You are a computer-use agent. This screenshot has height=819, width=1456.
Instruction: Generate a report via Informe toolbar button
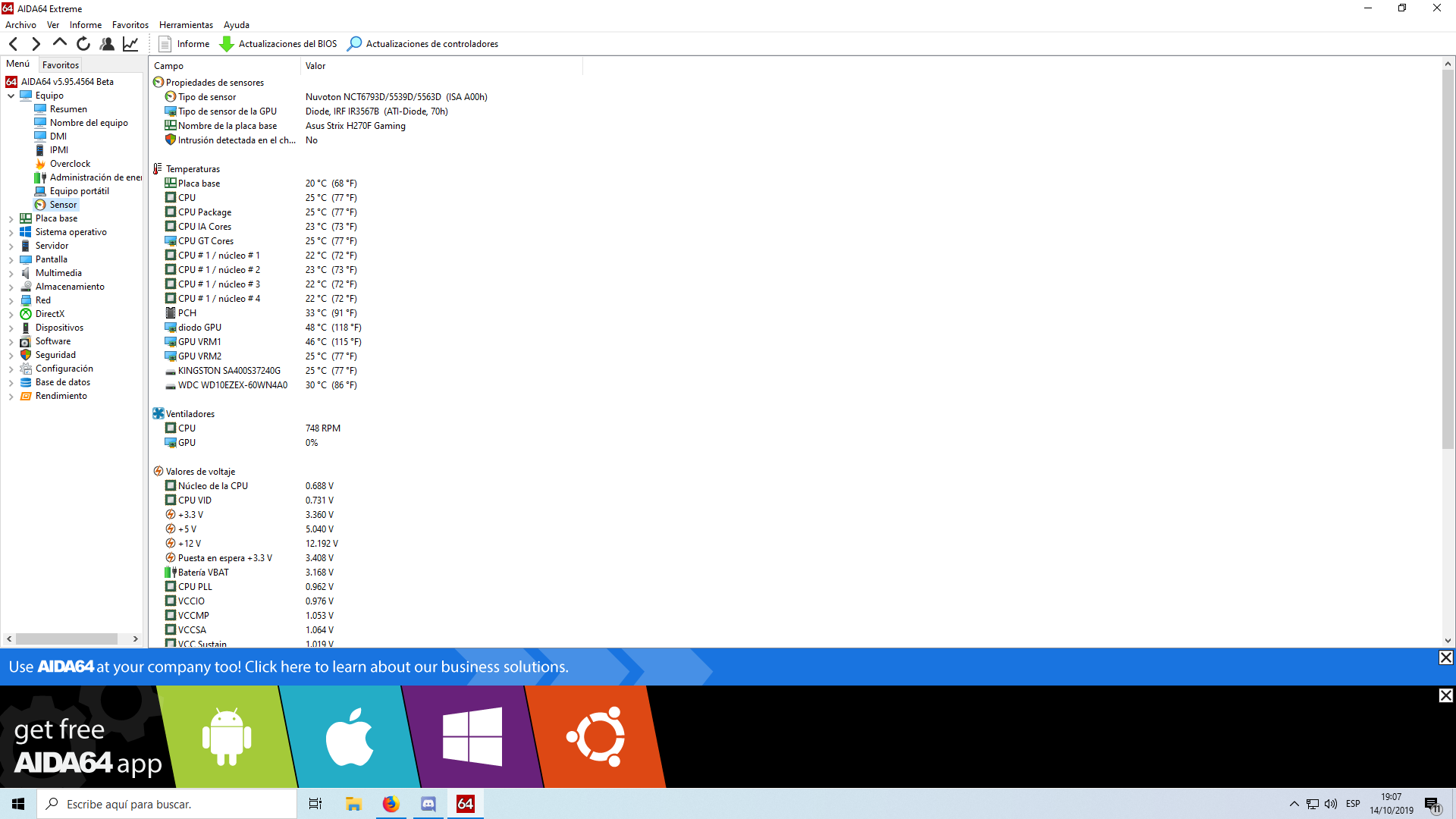click(x=184, y=44)
